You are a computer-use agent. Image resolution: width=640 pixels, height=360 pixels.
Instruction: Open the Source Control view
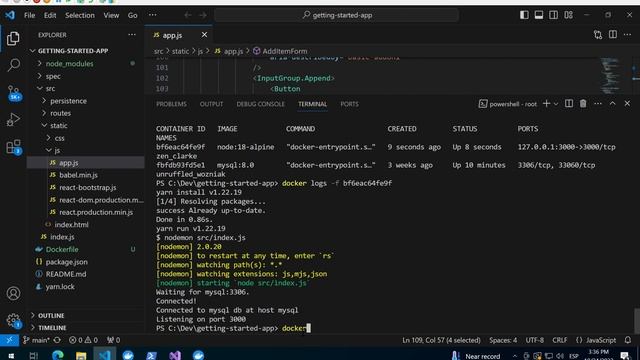(13, 93)
